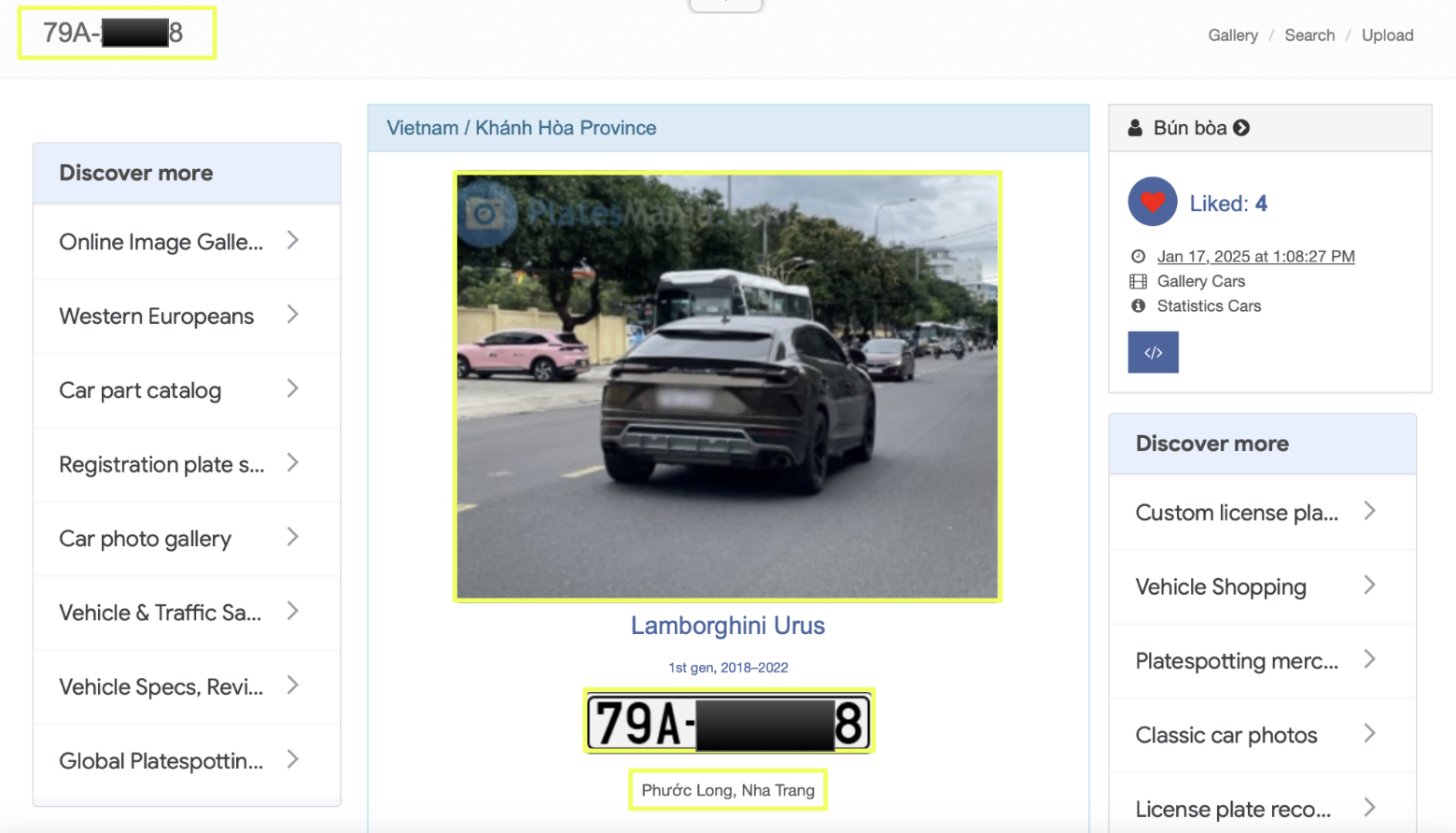Select Global Platespotting list item
Screen dimensions: 1456x833
pos(187,761)
